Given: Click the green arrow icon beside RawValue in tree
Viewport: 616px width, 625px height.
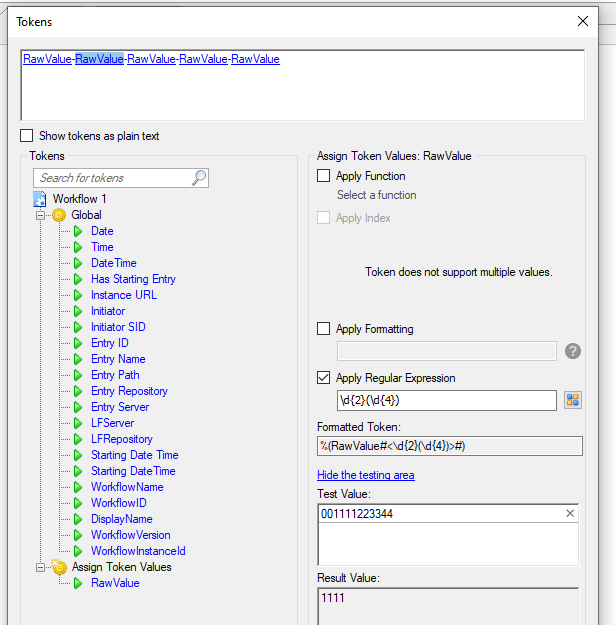Looking at the screenshot, I should (78, 583).
